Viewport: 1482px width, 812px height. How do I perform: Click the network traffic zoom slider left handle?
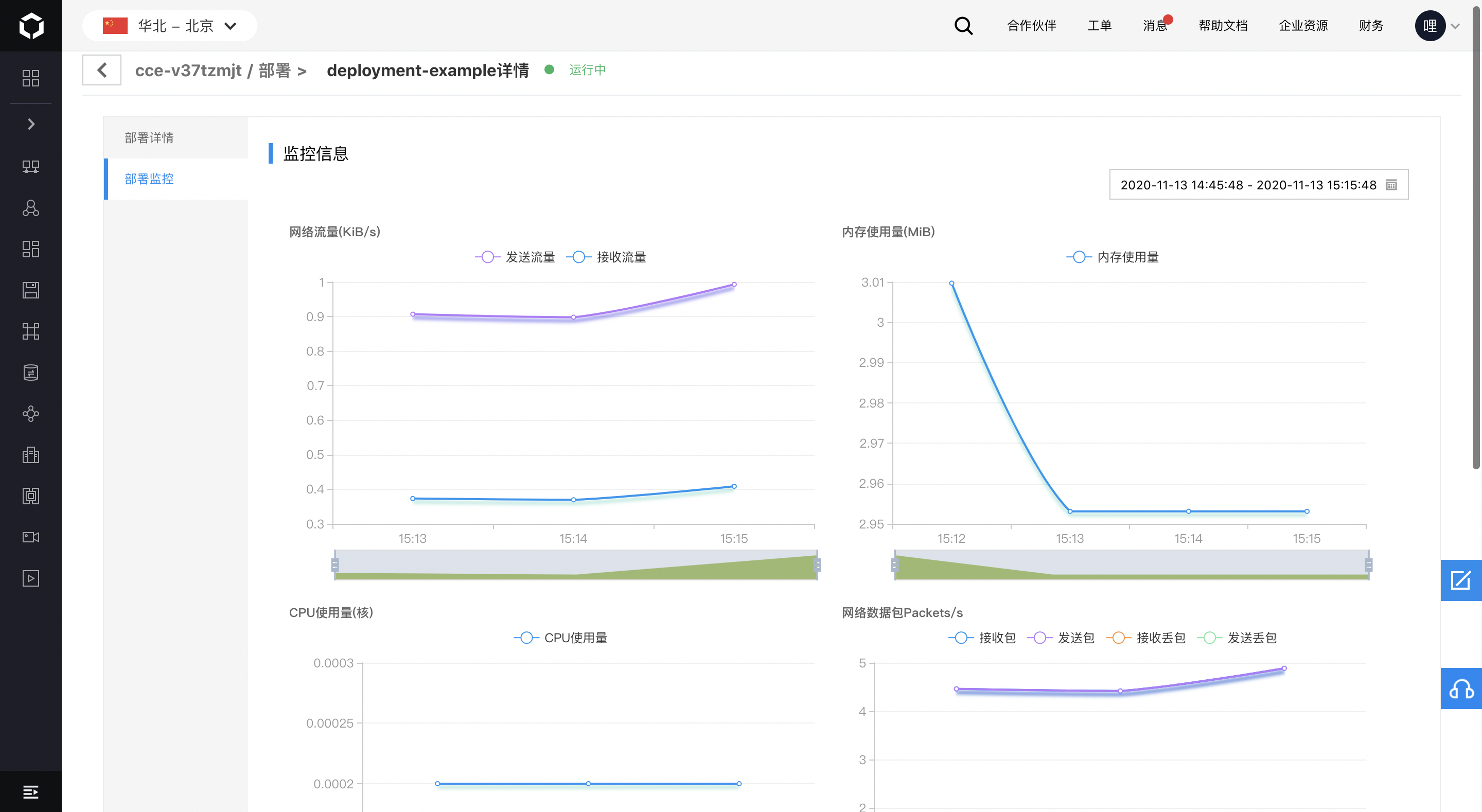point(335,564)
